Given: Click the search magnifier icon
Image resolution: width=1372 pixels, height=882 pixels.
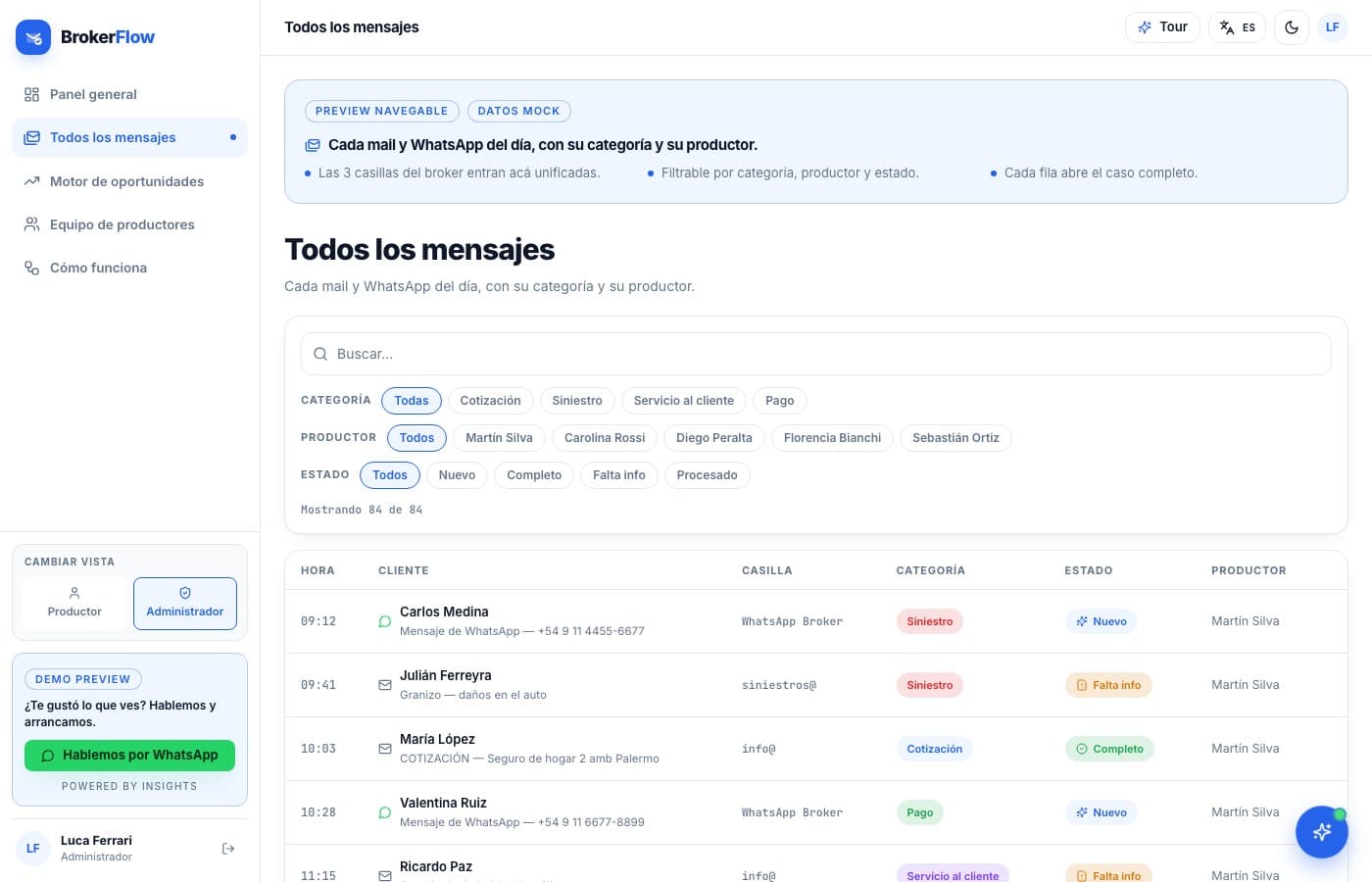Looking at the screenshot, I should (320, 354).
